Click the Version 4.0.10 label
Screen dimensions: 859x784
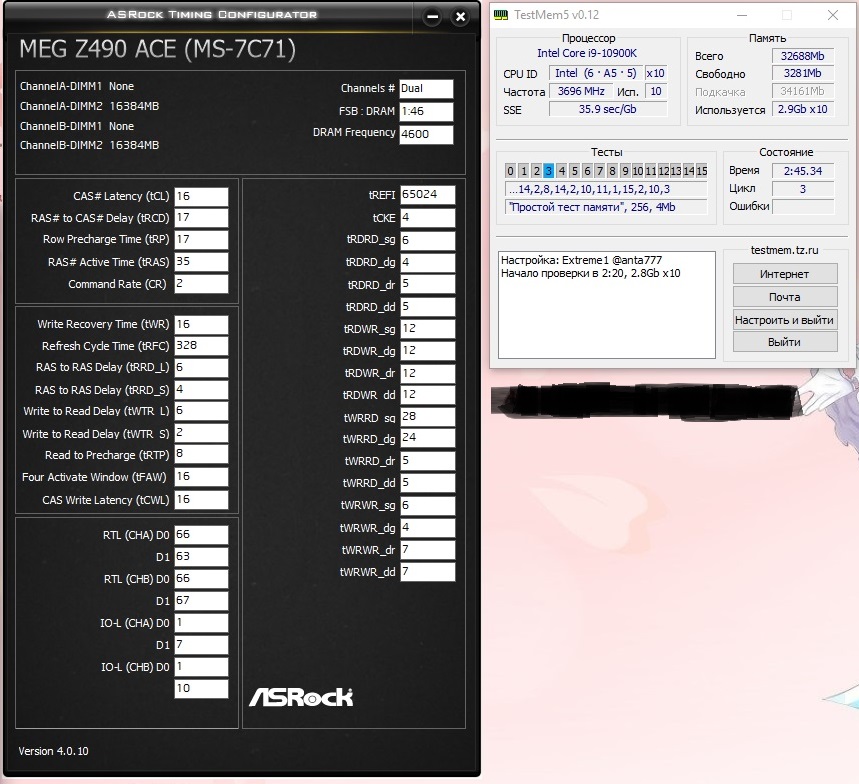[x=53, y=751]
